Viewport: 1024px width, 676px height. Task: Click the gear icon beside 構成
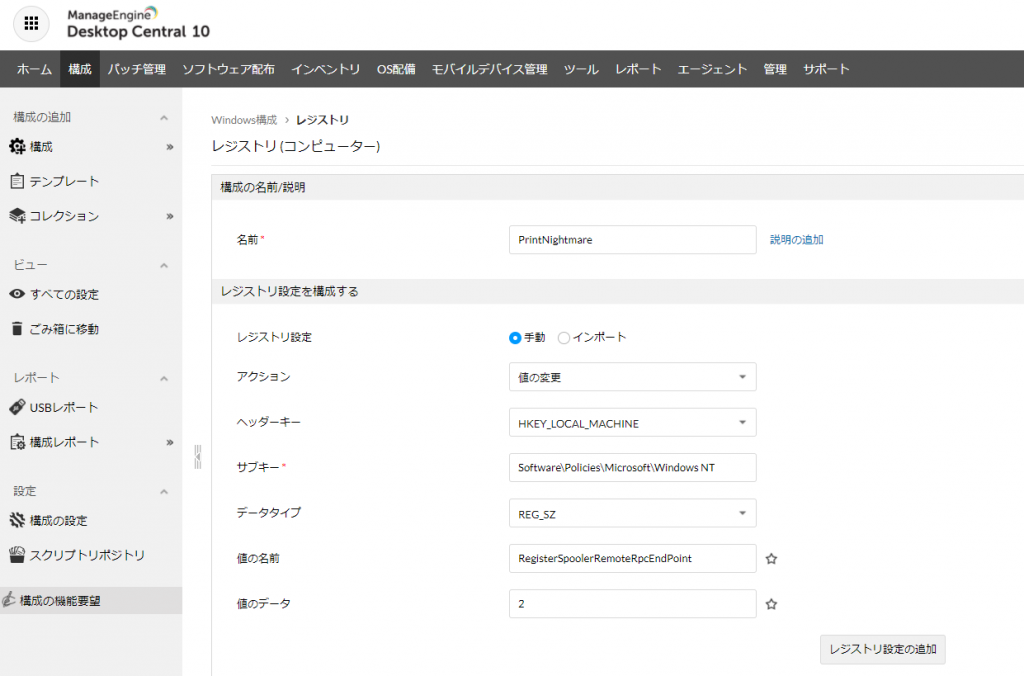(x=17, y=147)
